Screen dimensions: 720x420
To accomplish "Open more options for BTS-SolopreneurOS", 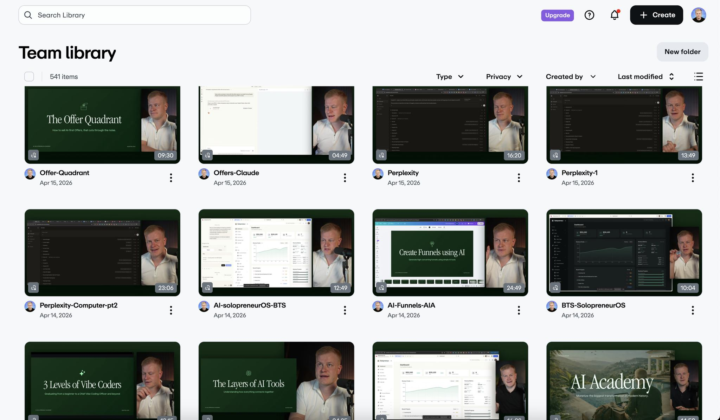I will pos(692,310).
